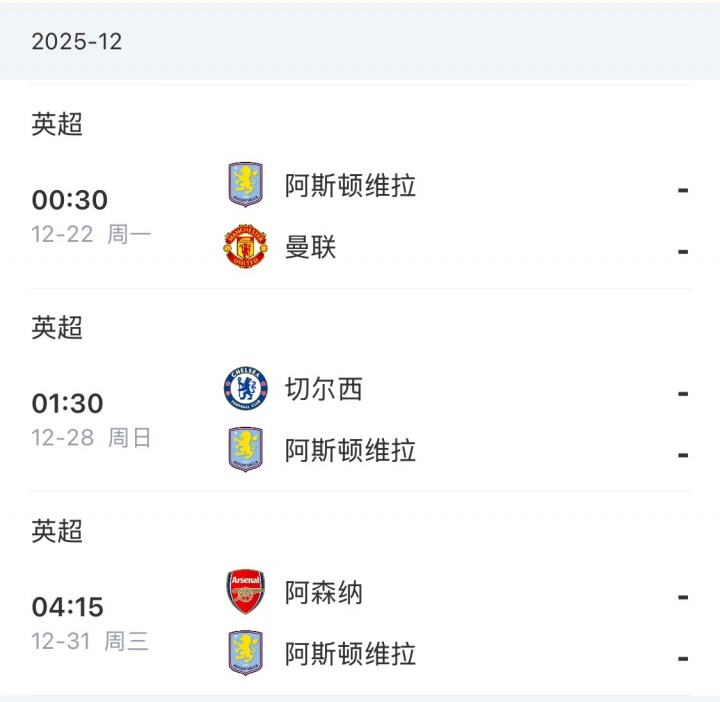Open the 曼联 team name
Viewport: 720px width, 702px height.
311,247
